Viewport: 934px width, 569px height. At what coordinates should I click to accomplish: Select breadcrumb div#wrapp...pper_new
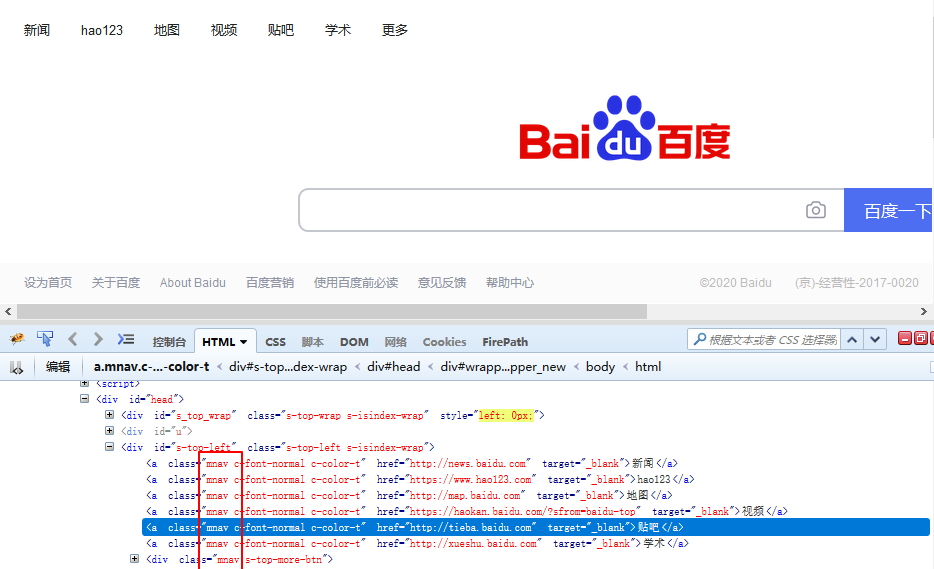pos(503,367)
